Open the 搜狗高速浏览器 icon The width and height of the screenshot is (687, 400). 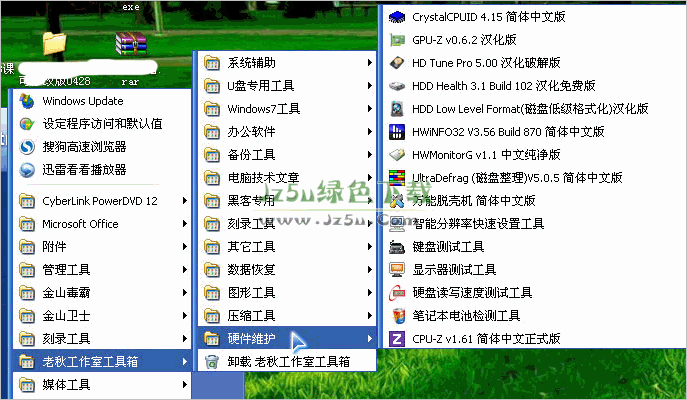(27, 147)
